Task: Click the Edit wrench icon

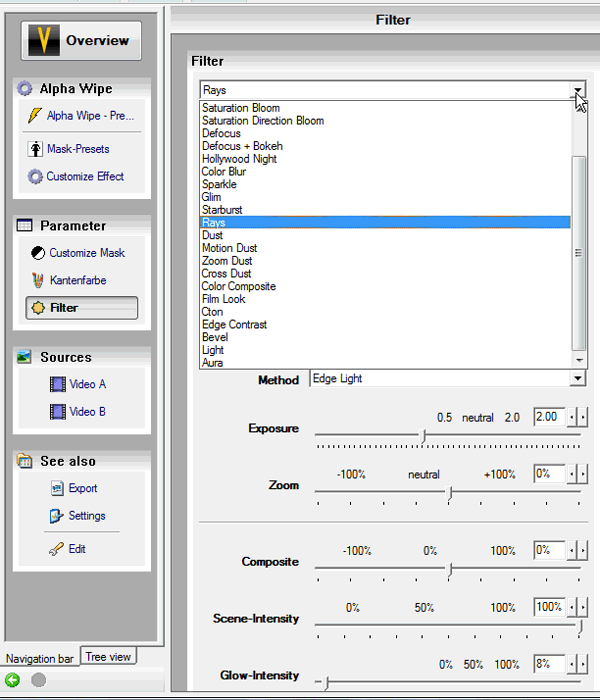Action: (56, 549)
